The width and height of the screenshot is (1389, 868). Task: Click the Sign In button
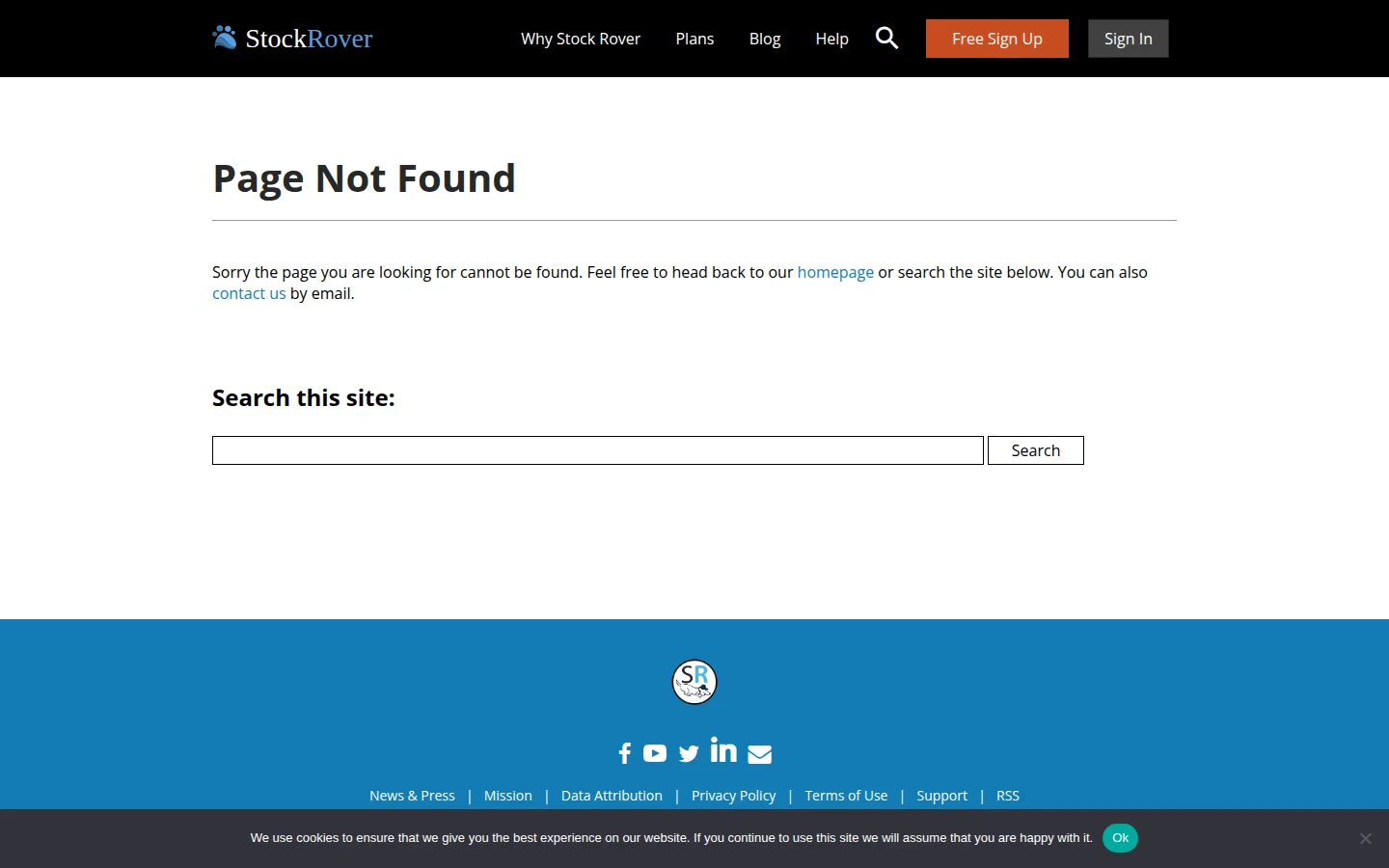(x=1128, y=39)
